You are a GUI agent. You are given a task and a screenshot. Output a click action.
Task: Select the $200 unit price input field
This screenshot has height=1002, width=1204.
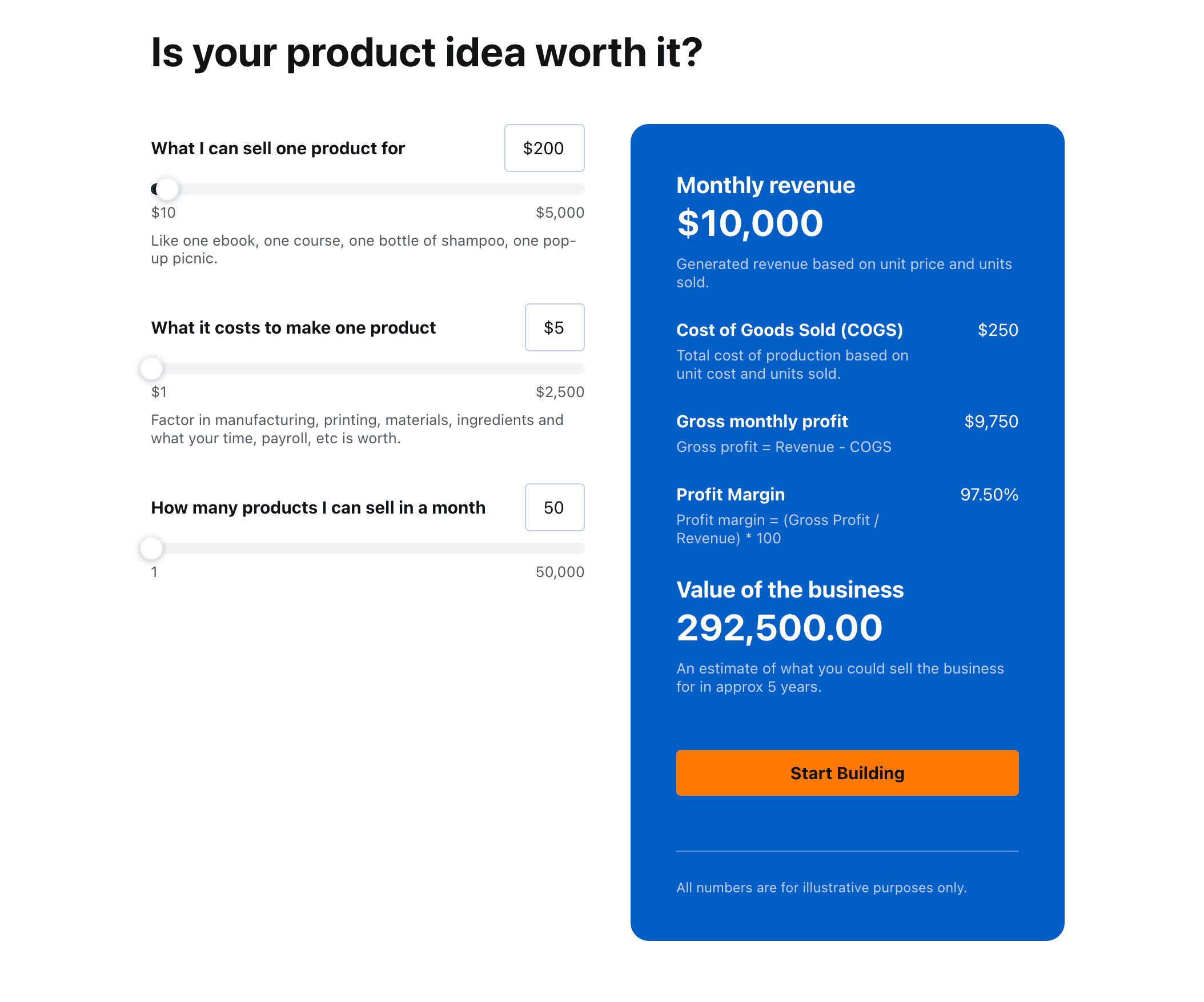coord(544,148)
